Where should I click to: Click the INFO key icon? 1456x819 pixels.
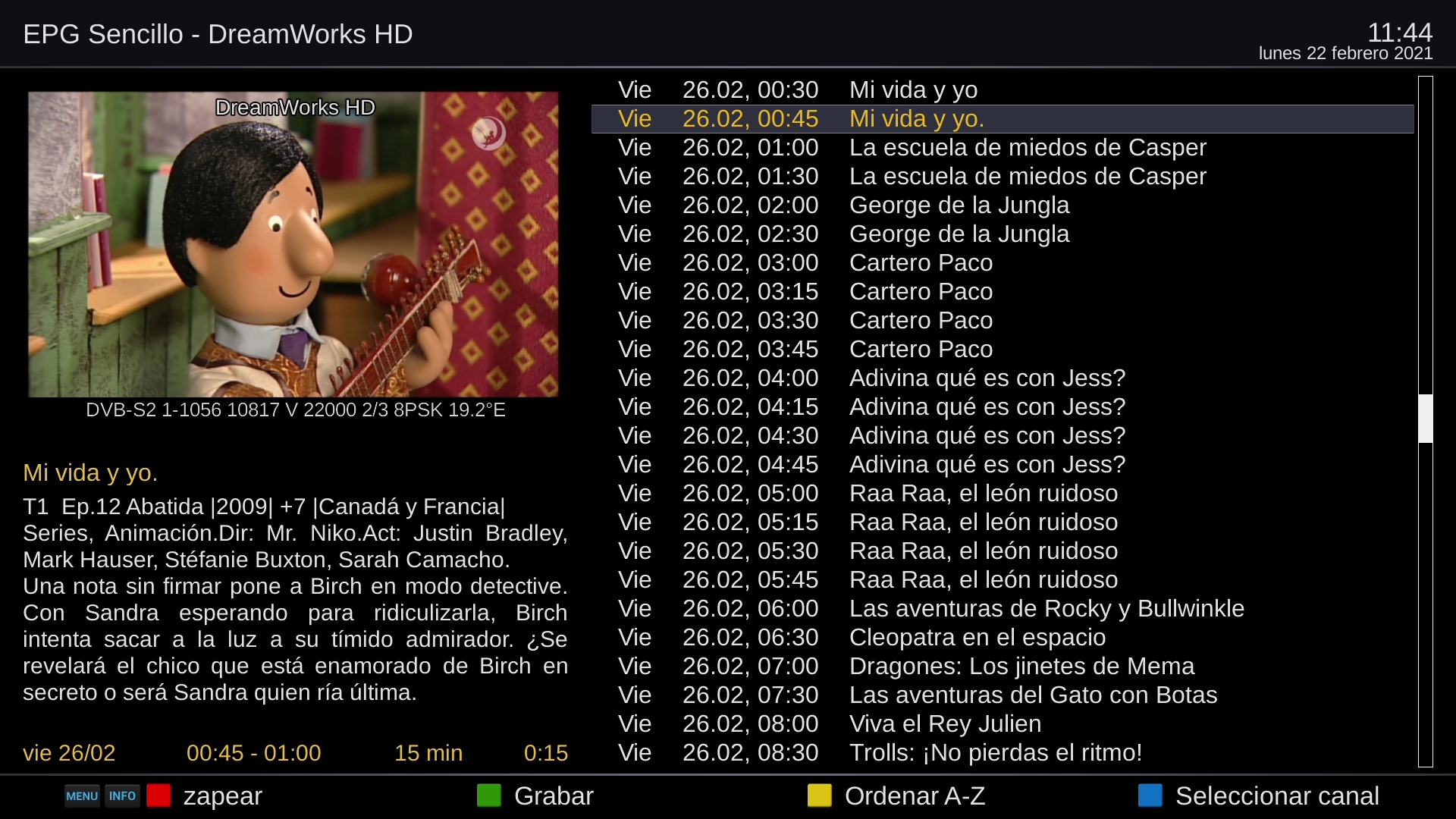122,796
